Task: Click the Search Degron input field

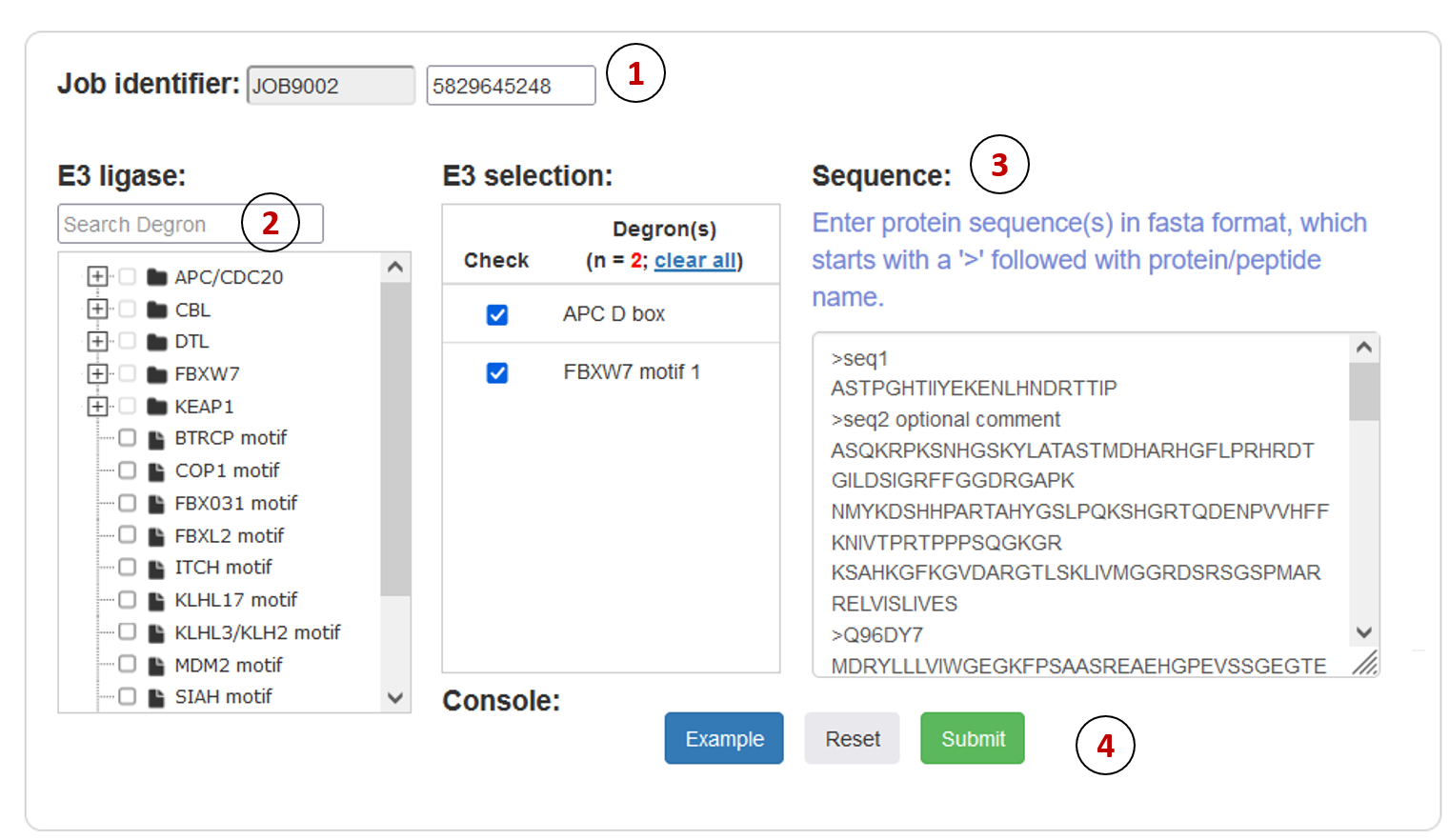Action: pyautogui.click(x=191, y=224)
